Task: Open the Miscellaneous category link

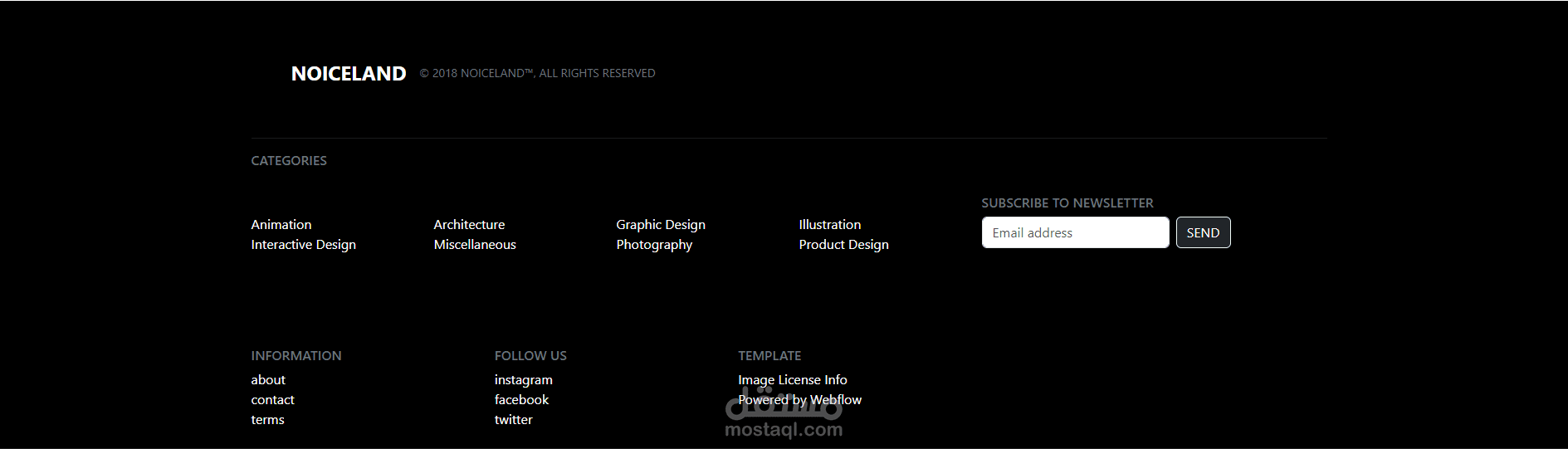Action: pos(475,244)
